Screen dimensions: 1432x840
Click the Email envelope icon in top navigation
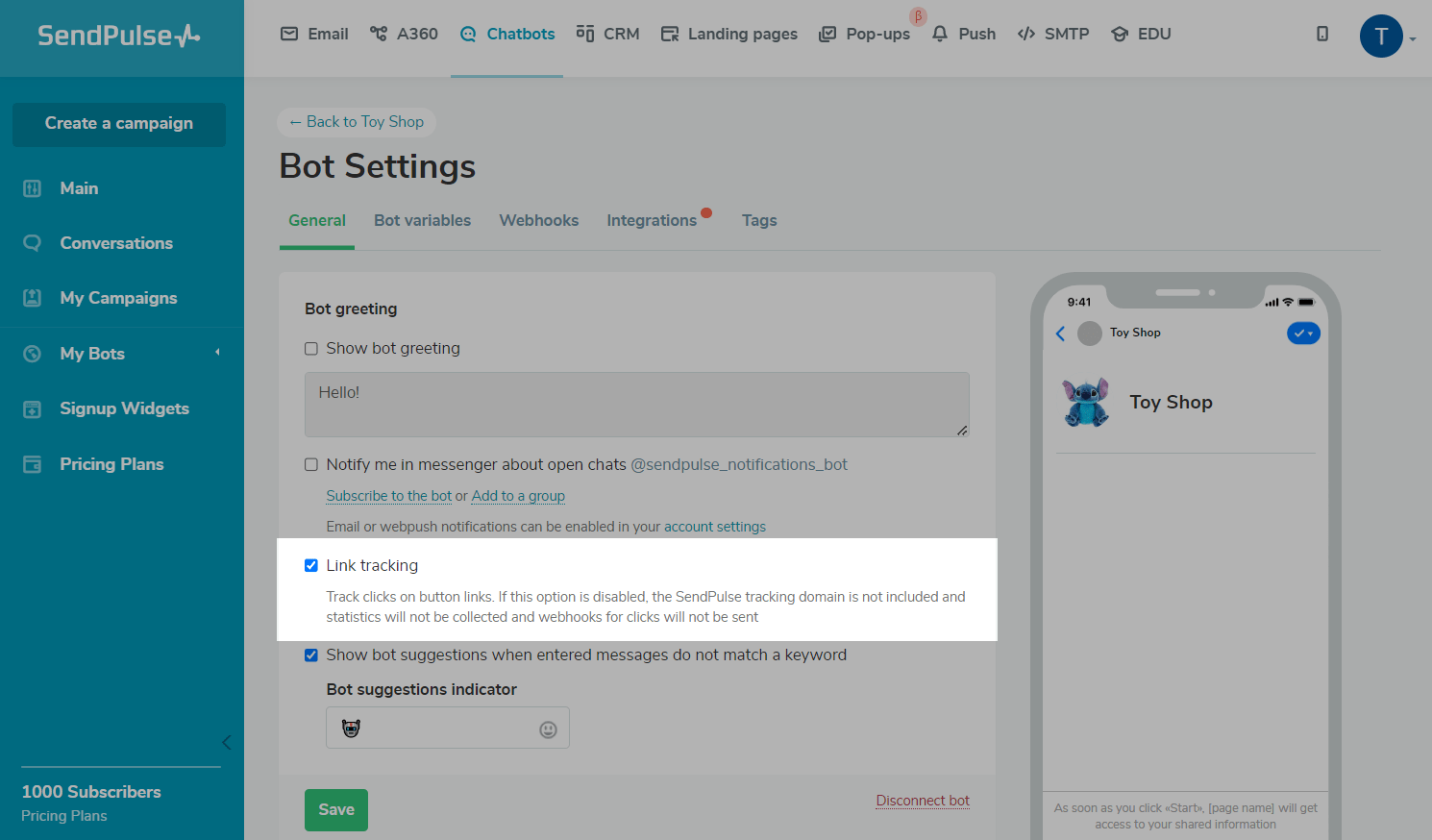[289, 34]
